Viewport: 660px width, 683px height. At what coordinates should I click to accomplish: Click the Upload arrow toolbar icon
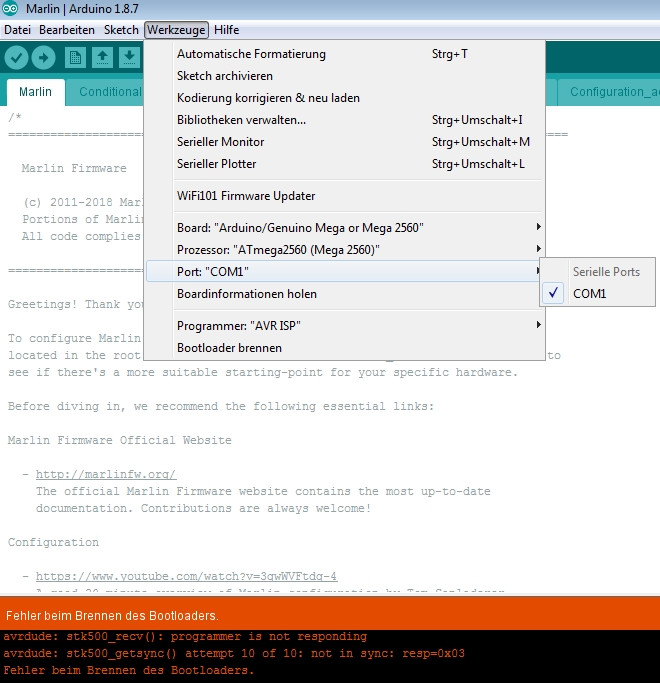(x=44, y=57)
